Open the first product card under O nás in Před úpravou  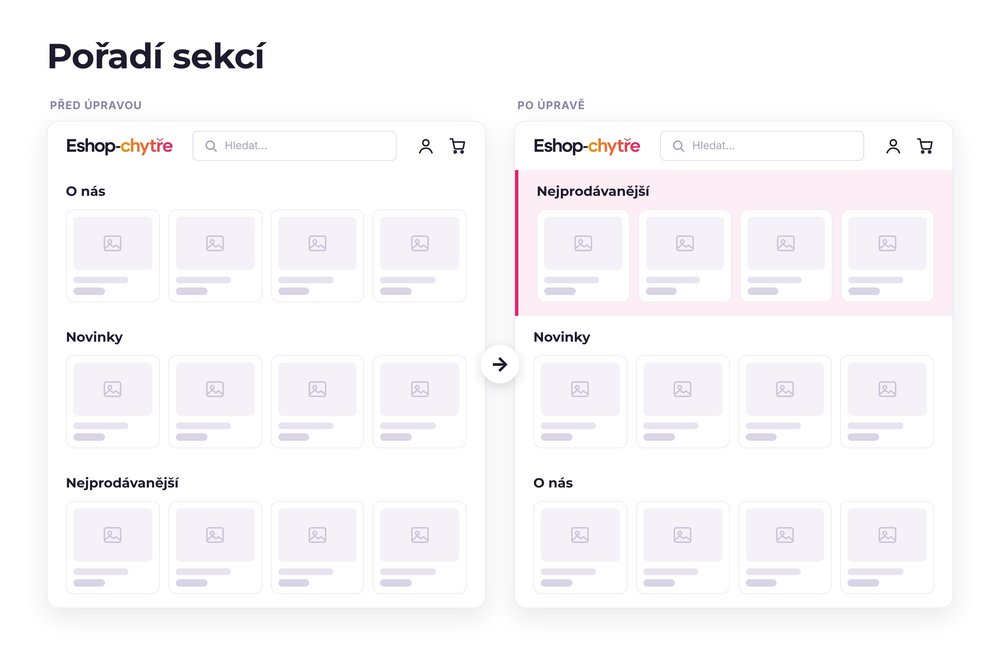pyautogui.click(x=113, y=256)
